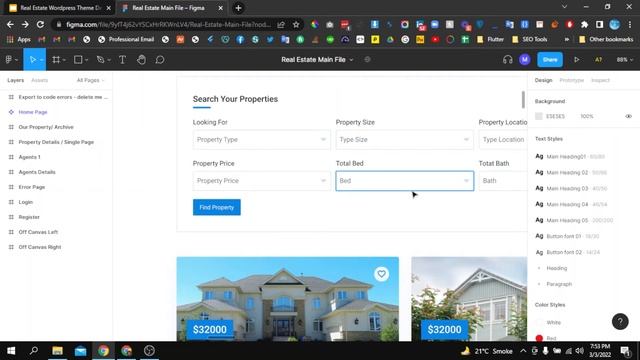Viewport: 640px width, 360px height.
Task: Open the Type Size dropdown
Action: tap(404, 140)
